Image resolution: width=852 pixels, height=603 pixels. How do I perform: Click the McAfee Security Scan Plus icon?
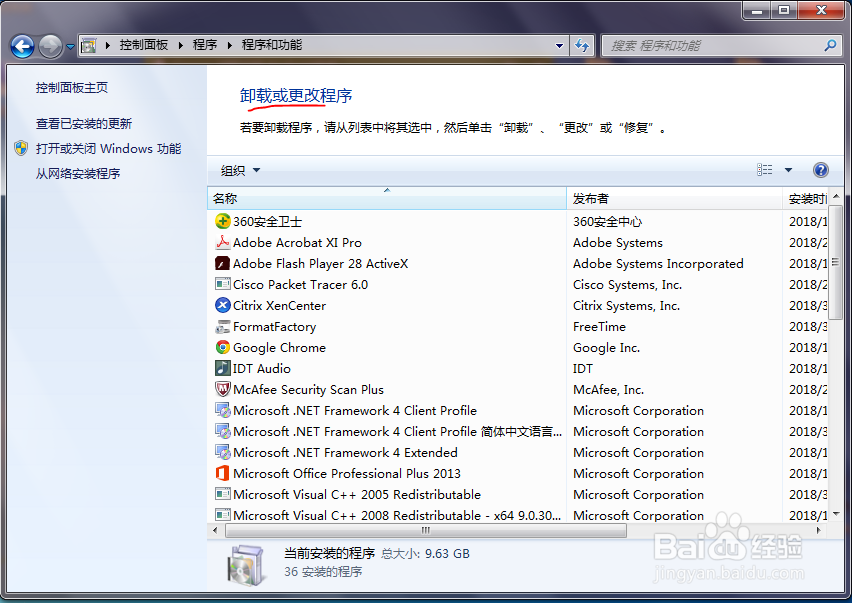(223, 390)
